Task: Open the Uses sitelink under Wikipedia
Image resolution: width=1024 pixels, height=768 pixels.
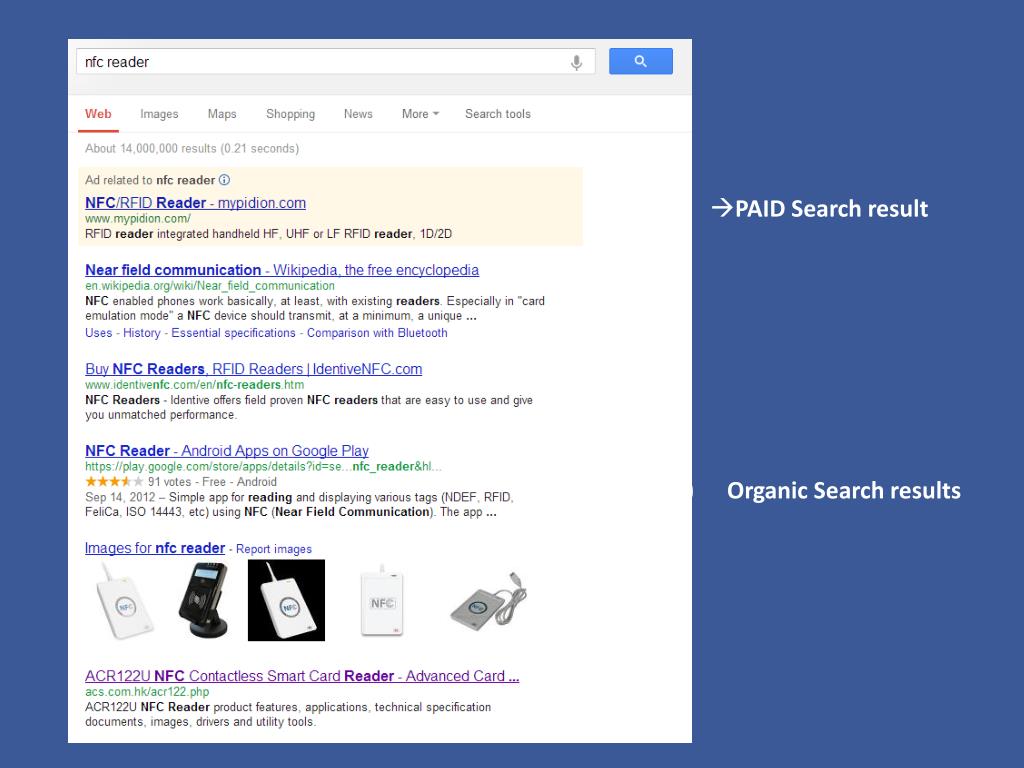Action: click(99, 332)
